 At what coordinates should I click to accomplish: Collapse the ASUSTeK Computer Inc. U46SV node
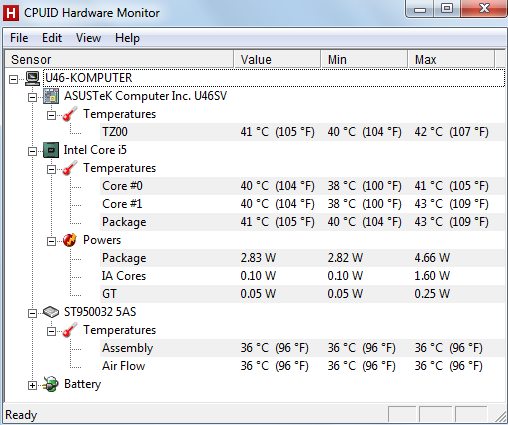click(32, 97)
